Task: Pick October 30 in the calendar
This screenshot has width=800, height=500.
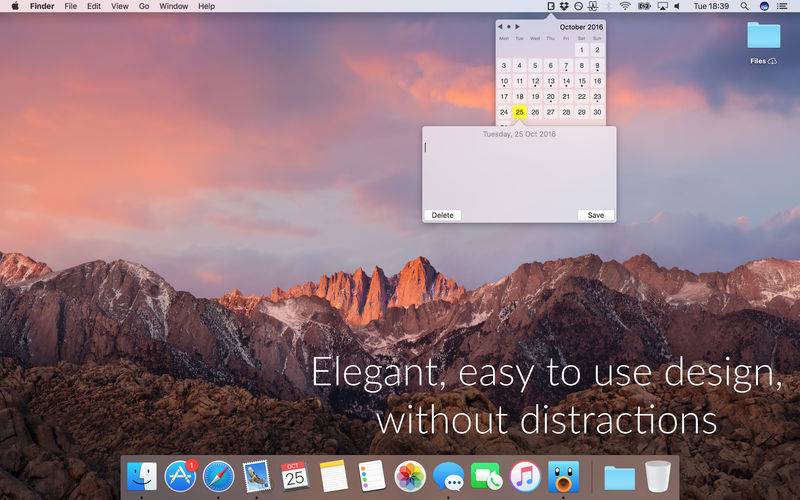Action: 597,112
